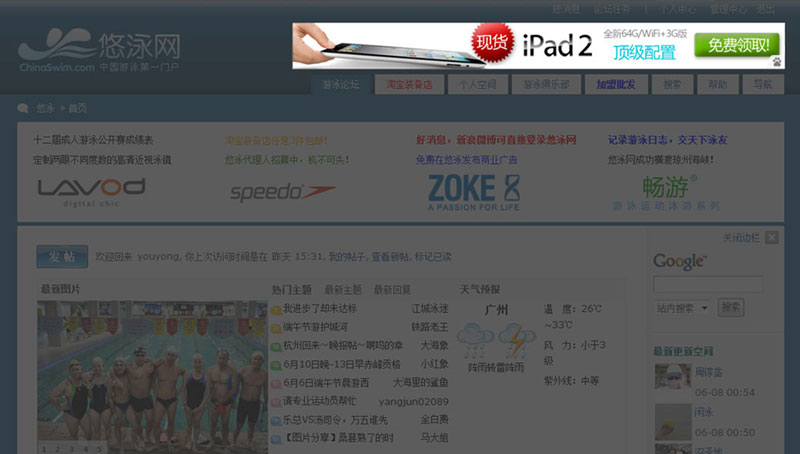Click the thread icon beside 我进步了却未达标
Image resolution: width=800 pixels, height=454 pixels.
point(276,310)
